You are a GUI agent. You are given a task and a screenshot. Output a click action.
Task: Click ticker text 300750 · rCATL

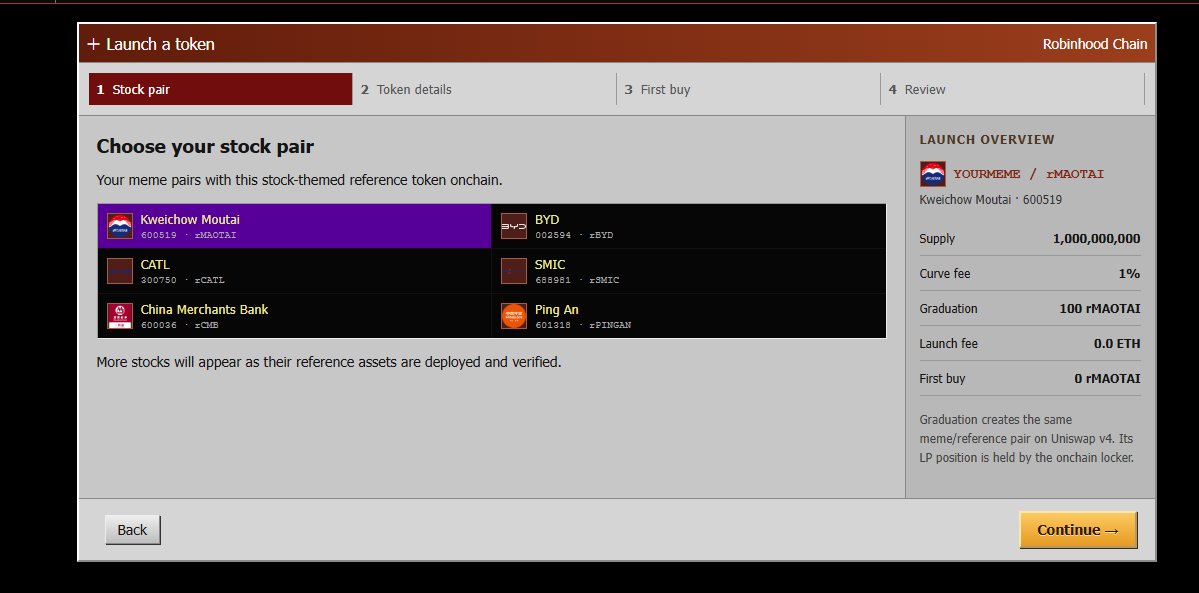183,280
